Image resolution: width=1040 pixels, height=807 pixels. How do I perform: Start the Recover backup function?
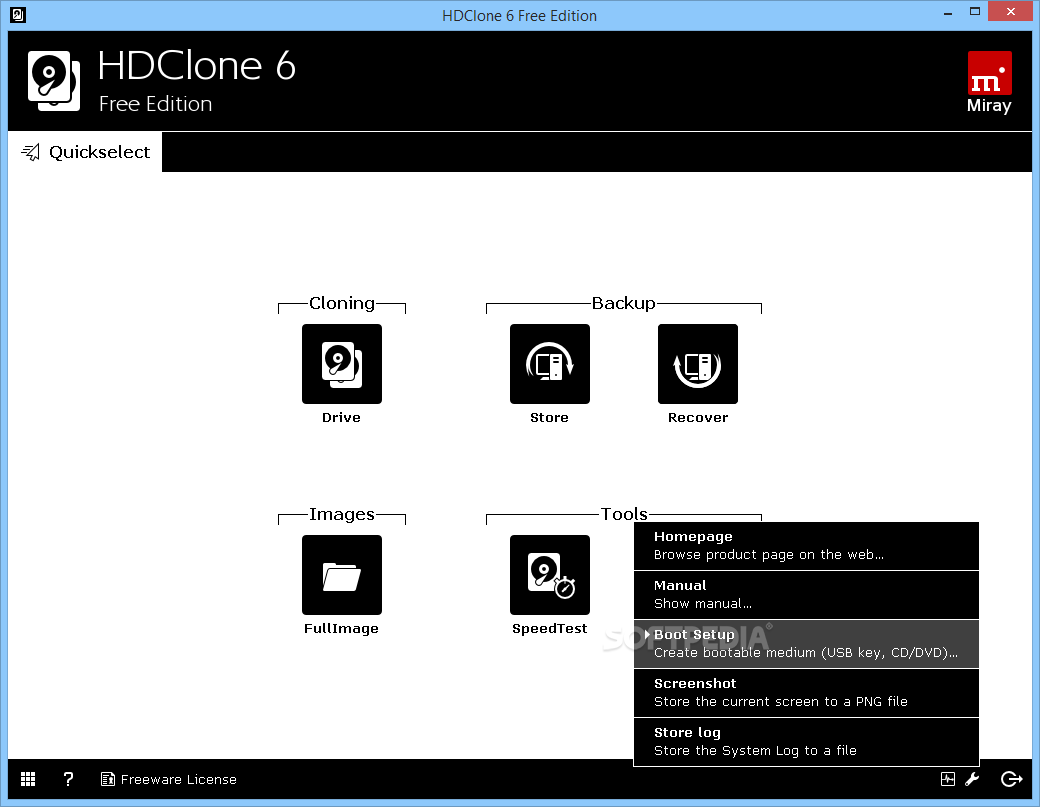(697, 363)
